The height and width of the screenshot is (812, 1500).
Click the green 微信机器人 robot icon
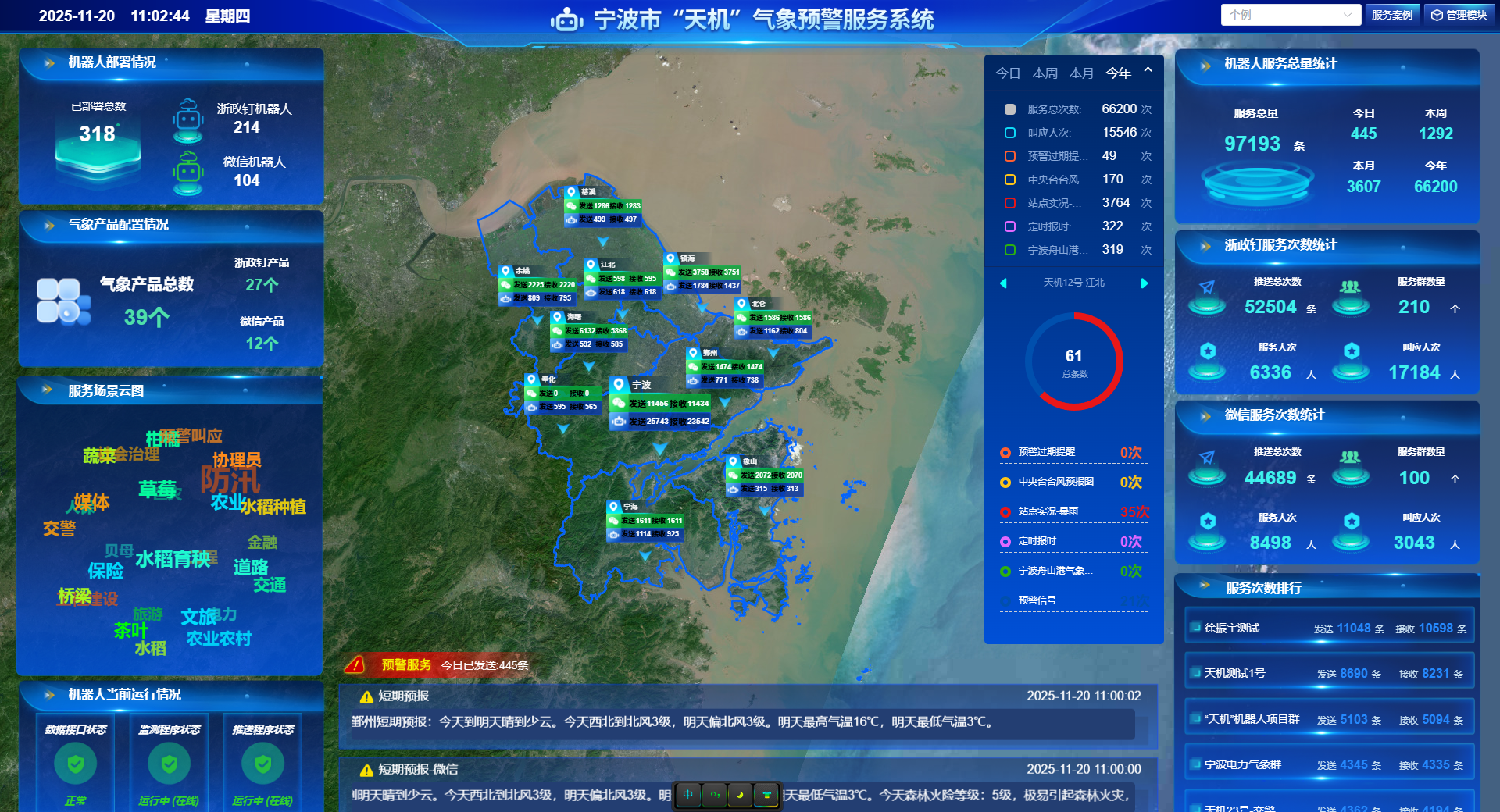188,173
